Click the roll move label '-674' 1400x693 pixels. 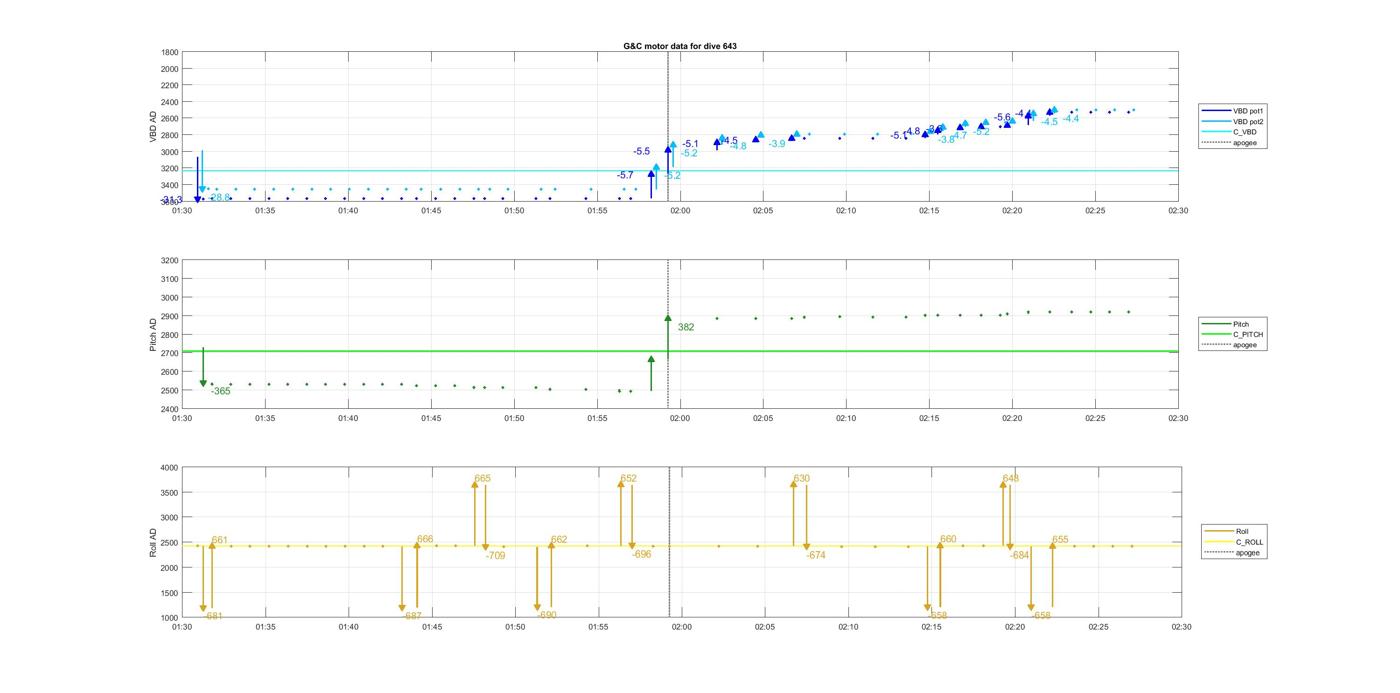tap(815, 555)
